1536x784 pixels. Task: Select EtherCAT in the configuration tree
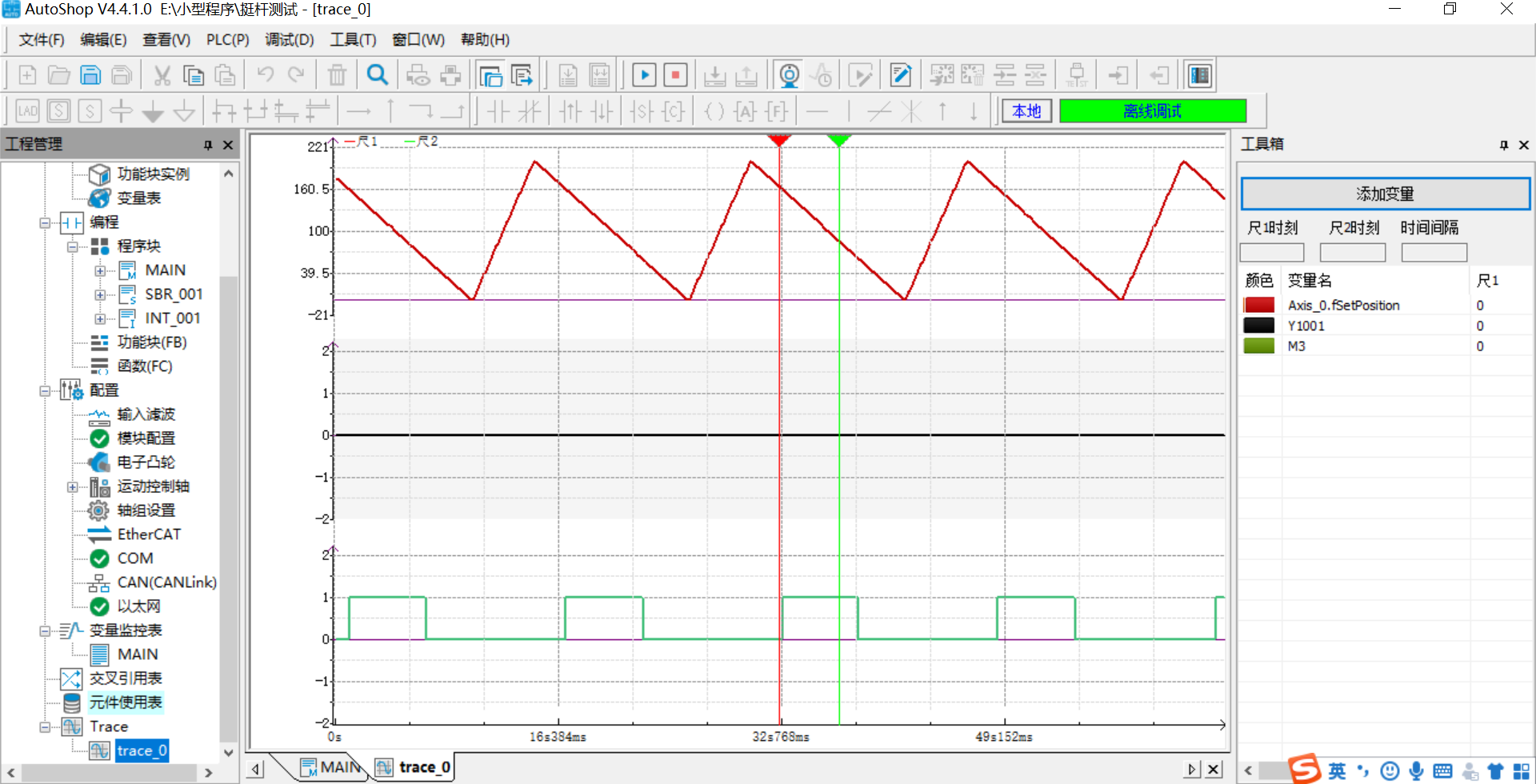tap(149, 534)
